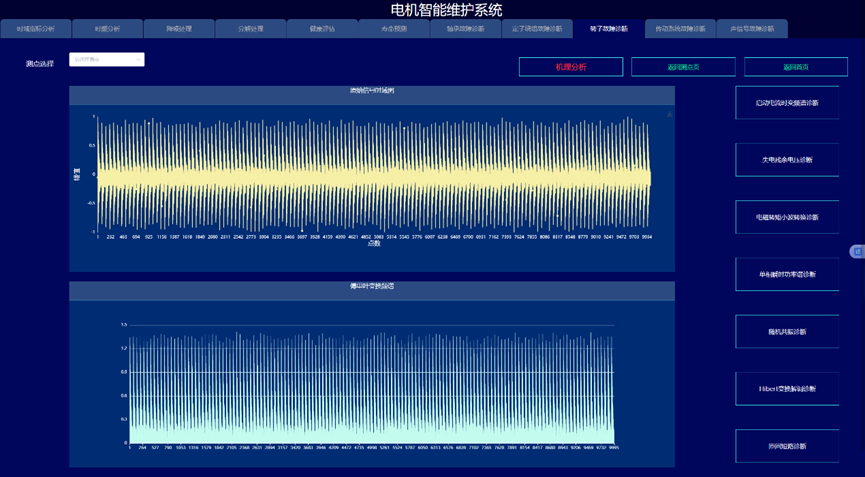Select the 转子故障诊断 tab
The width and height of the screenshot is (865, 477).
pos(608,29)
